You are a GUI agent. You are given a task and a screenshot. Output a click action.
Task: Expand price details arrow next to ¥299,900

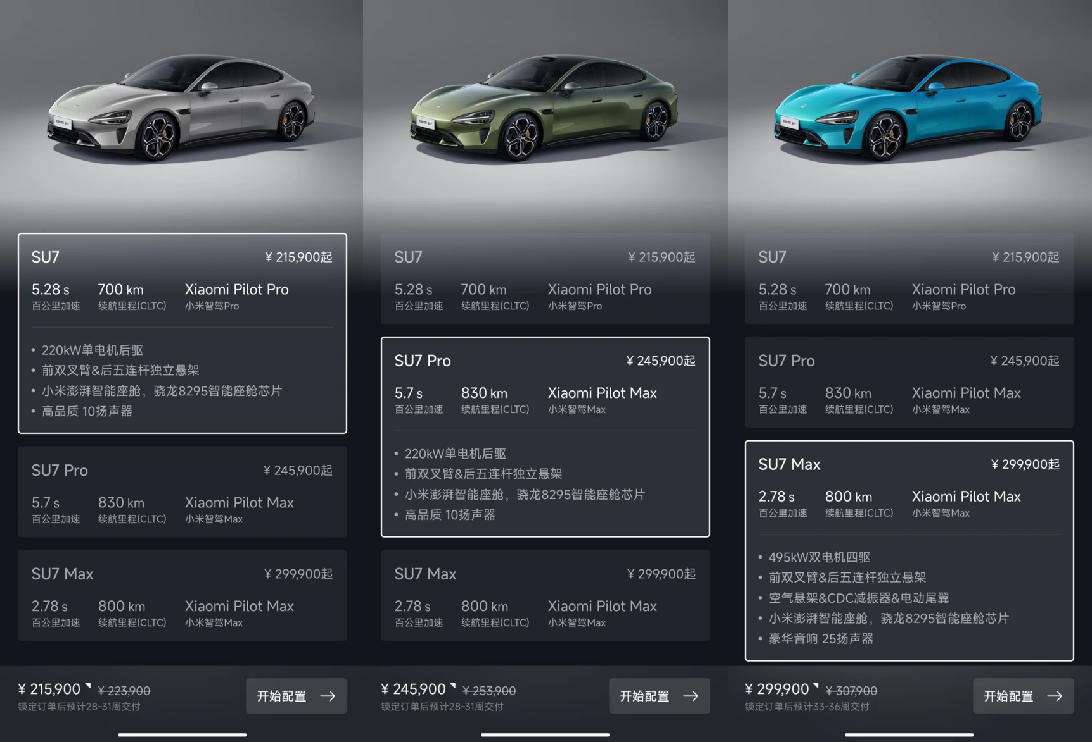point(816,686)
